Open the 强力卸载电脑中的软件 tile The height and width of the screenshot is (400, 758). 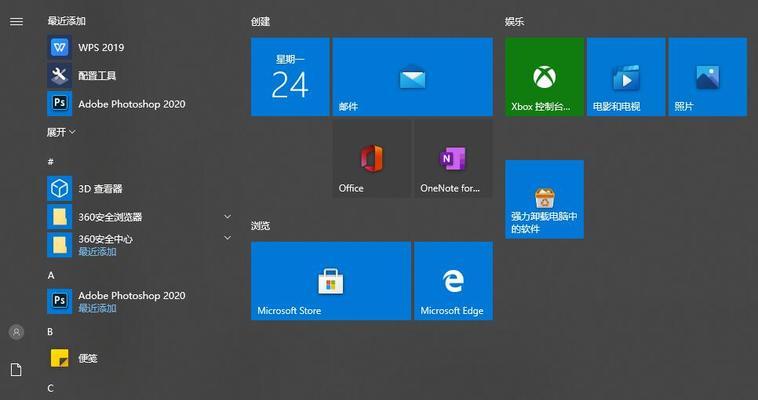pos(544,199)
